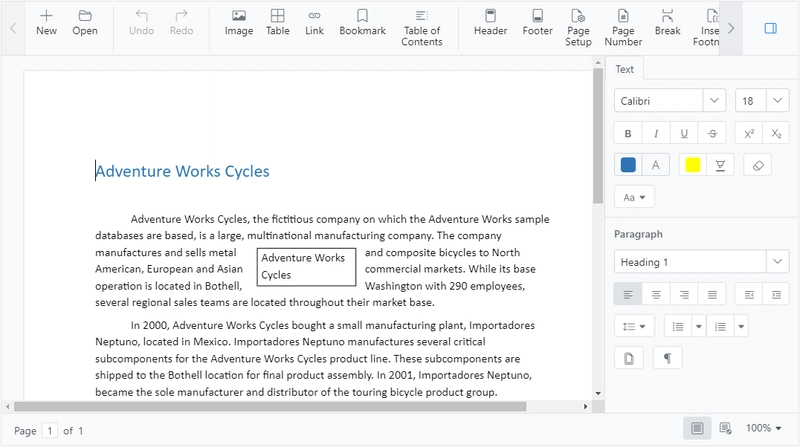
Task: Click the page number input field
Action: tap(49, 431)
